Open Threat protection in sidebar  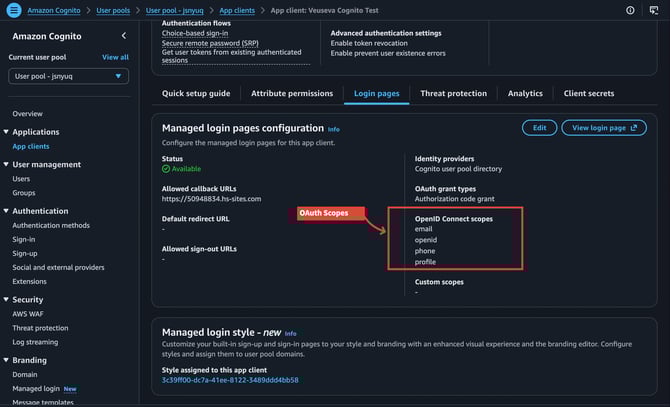point(40,328)
